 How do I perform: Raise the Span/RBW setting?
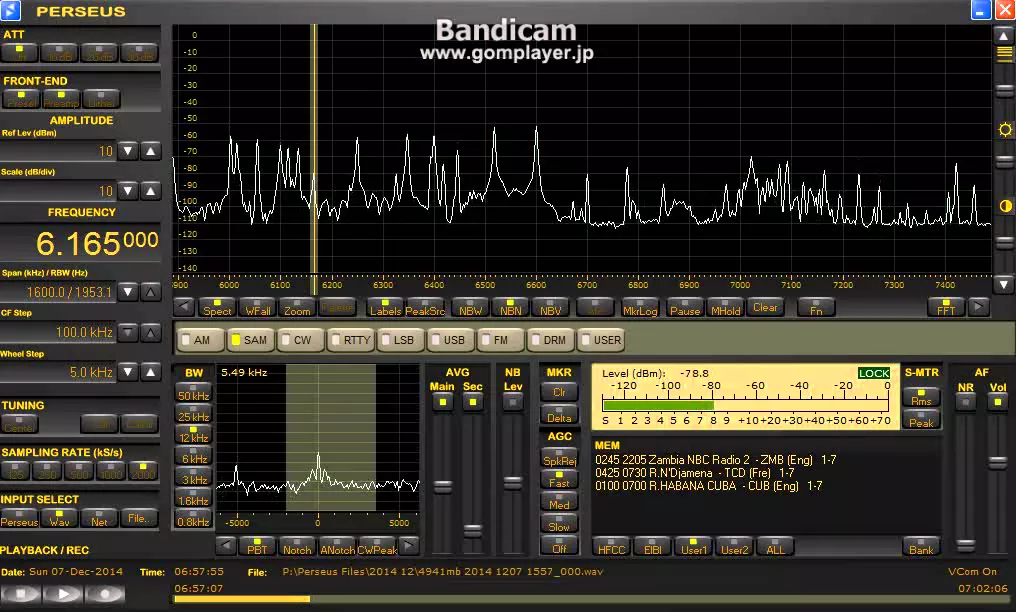[x=150, y=292]
